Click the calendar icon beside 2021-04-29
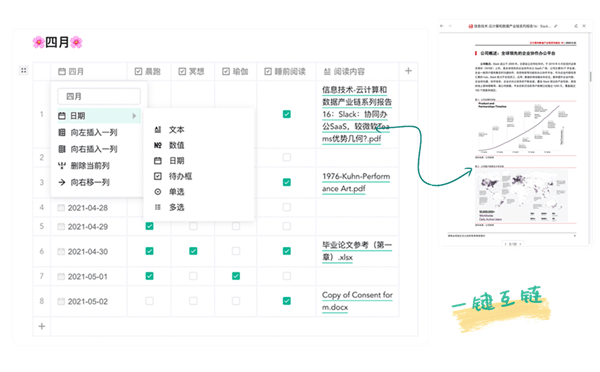600x372 pixels. [x=61, y=227]
